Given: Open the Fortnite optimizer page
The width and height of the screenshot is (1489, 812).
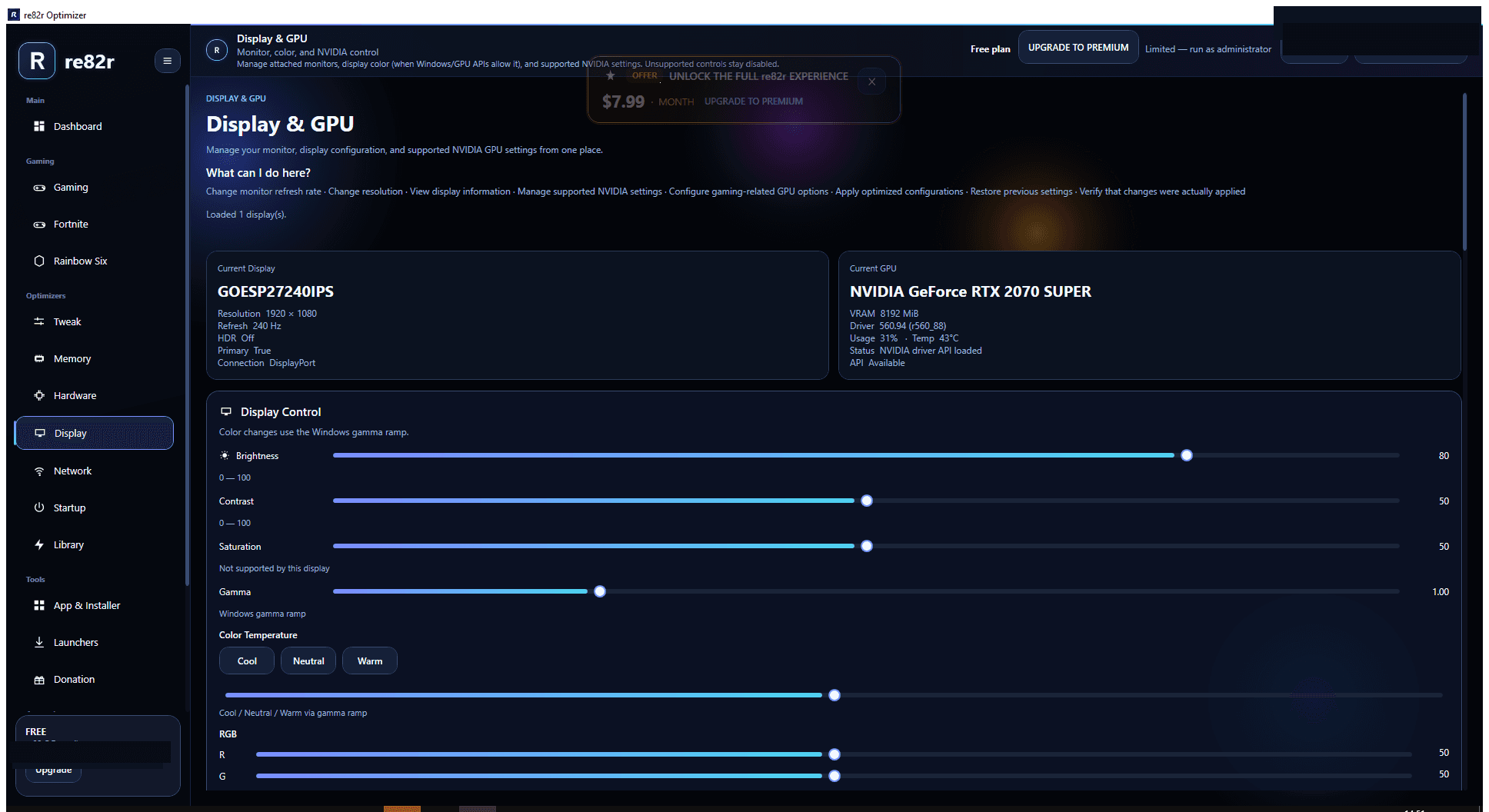Looking at the screenshot, I should pos(94,225).
